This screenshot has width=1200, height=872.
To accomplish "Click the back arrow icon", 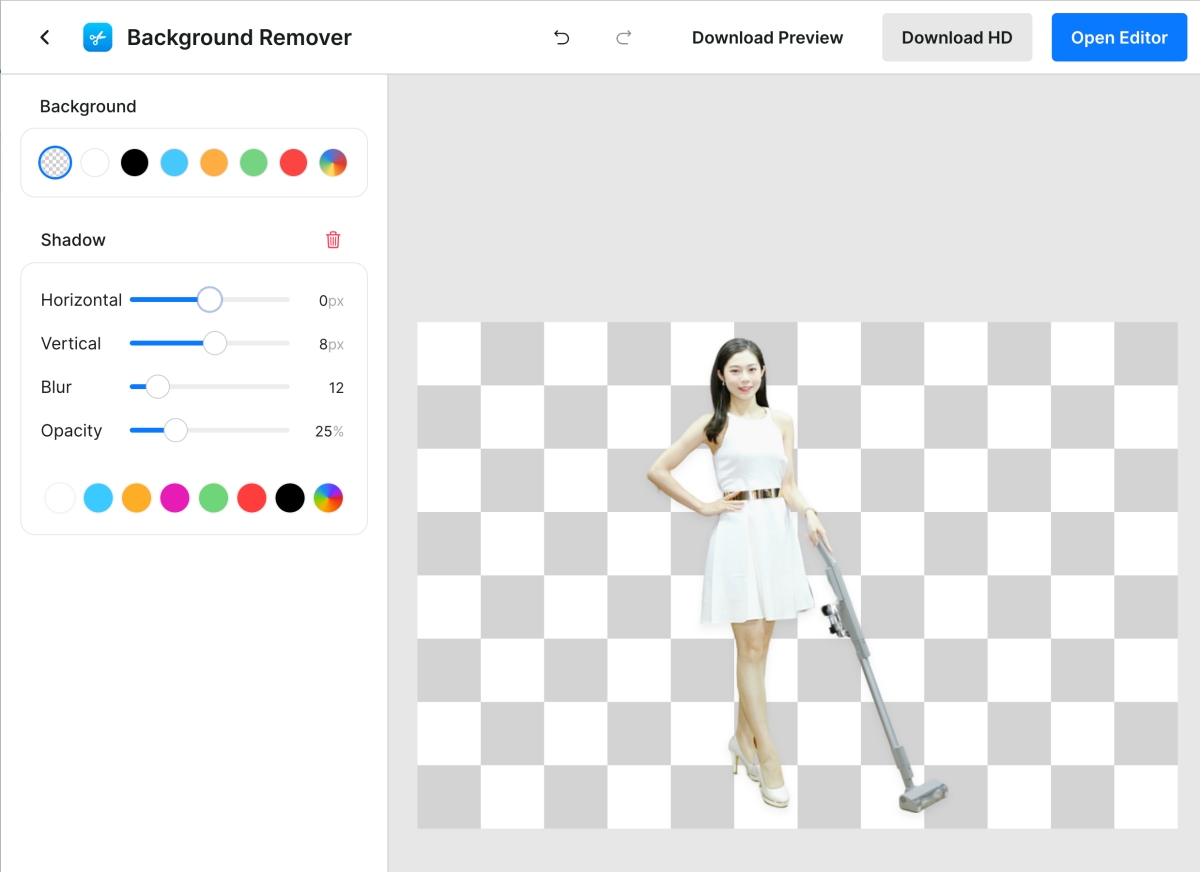I will pyautogui.click(x=45, y=38).
